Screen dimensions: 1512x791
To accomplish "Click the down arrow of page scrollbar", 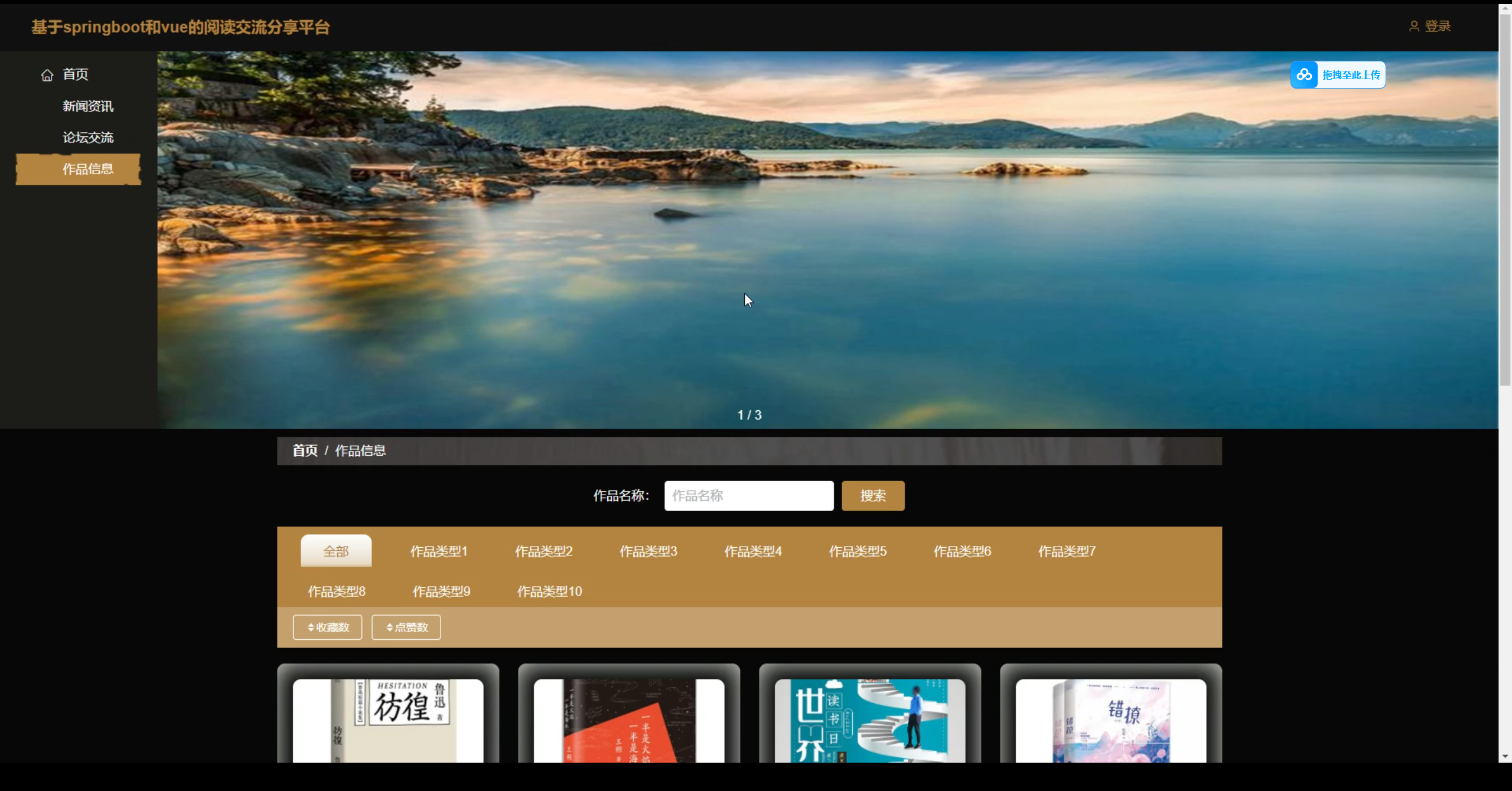I will tap(1505, 756).
